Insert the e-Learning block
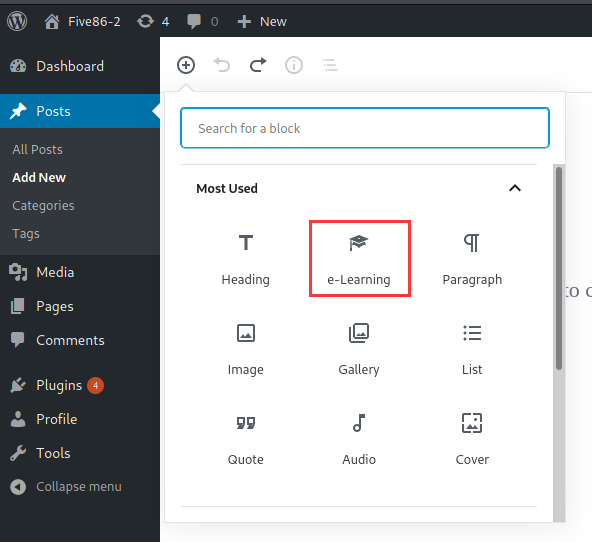Viewport: 592px width, 542px height. 359,259
